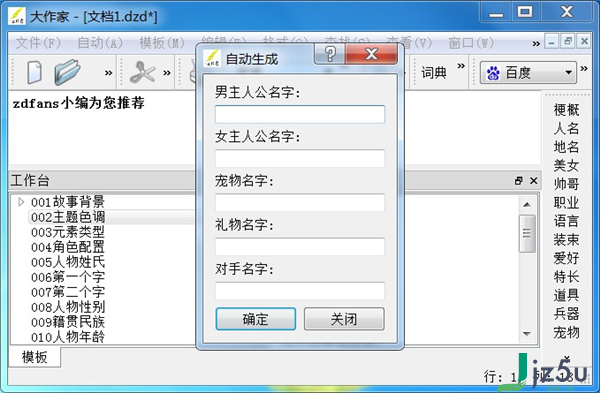Click 帅哥 in right sidebar
This screenshot has height=393, width=600.
[x=566, y=184]
